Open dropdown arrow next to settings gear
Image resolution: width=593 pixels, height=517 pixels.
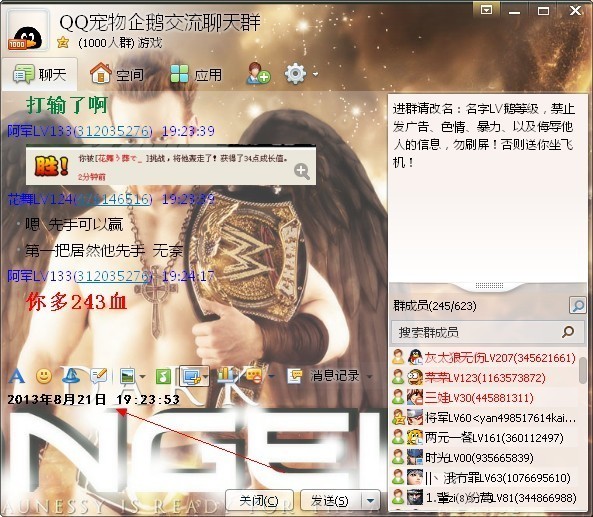click(315, 74)
